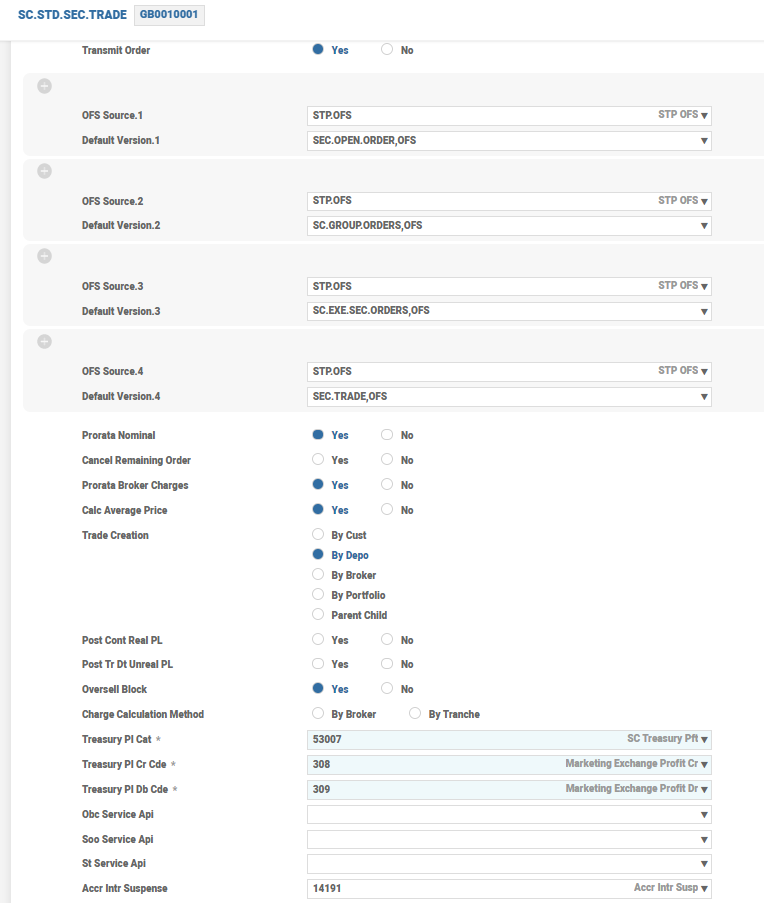
Task: Click the minus icon above OFS Source.1
Action: tap(44, 86)
